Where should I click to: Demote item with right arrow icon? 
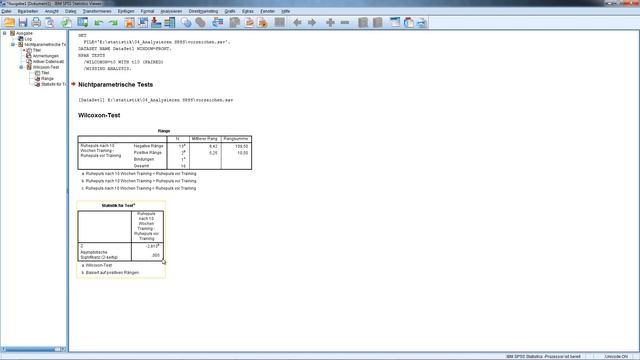point(312,22)
